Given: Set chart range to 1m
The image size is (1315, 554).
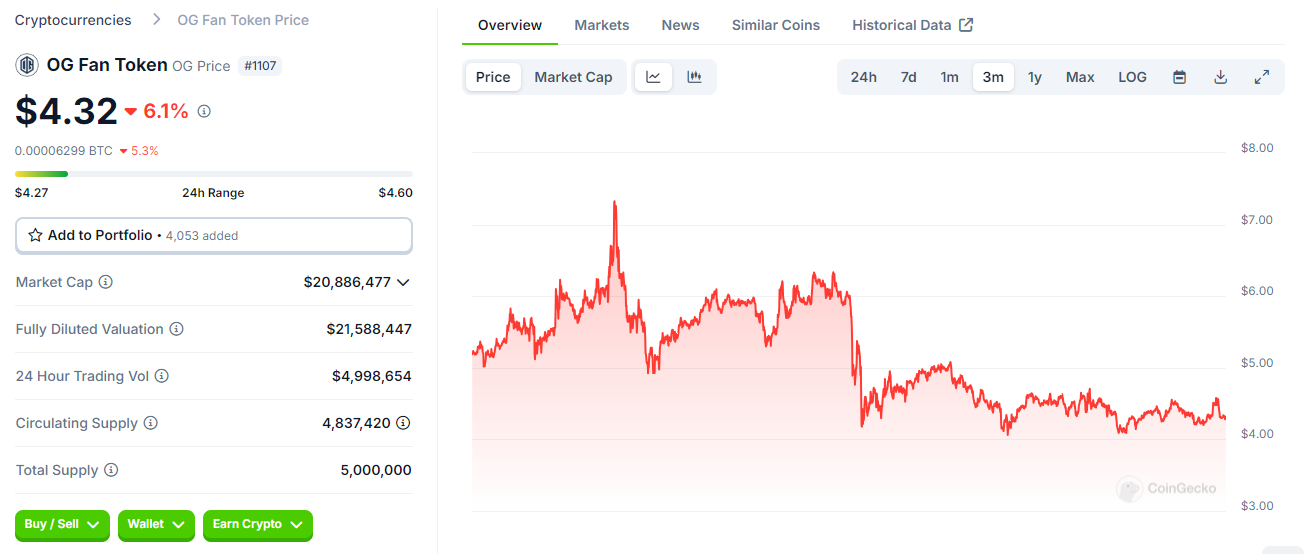Looking at the screenshot, I should point(950,77).
